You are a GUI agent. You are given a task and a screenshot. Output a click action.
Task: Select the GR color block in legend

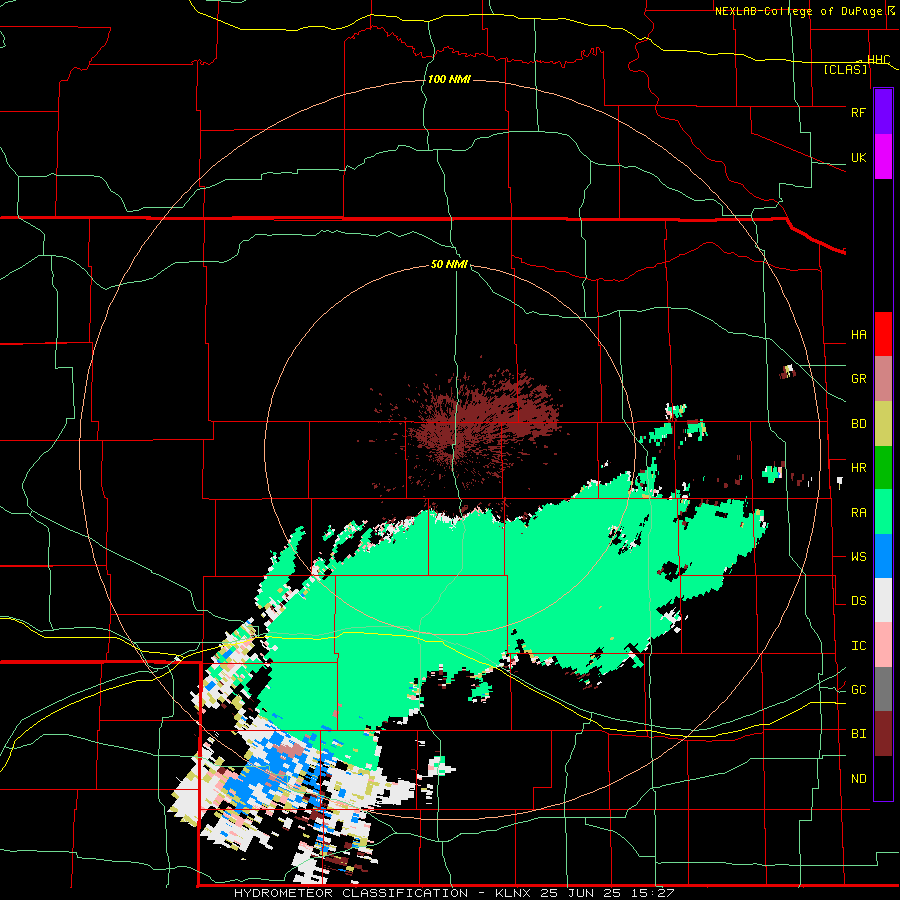tap(883, 379)
